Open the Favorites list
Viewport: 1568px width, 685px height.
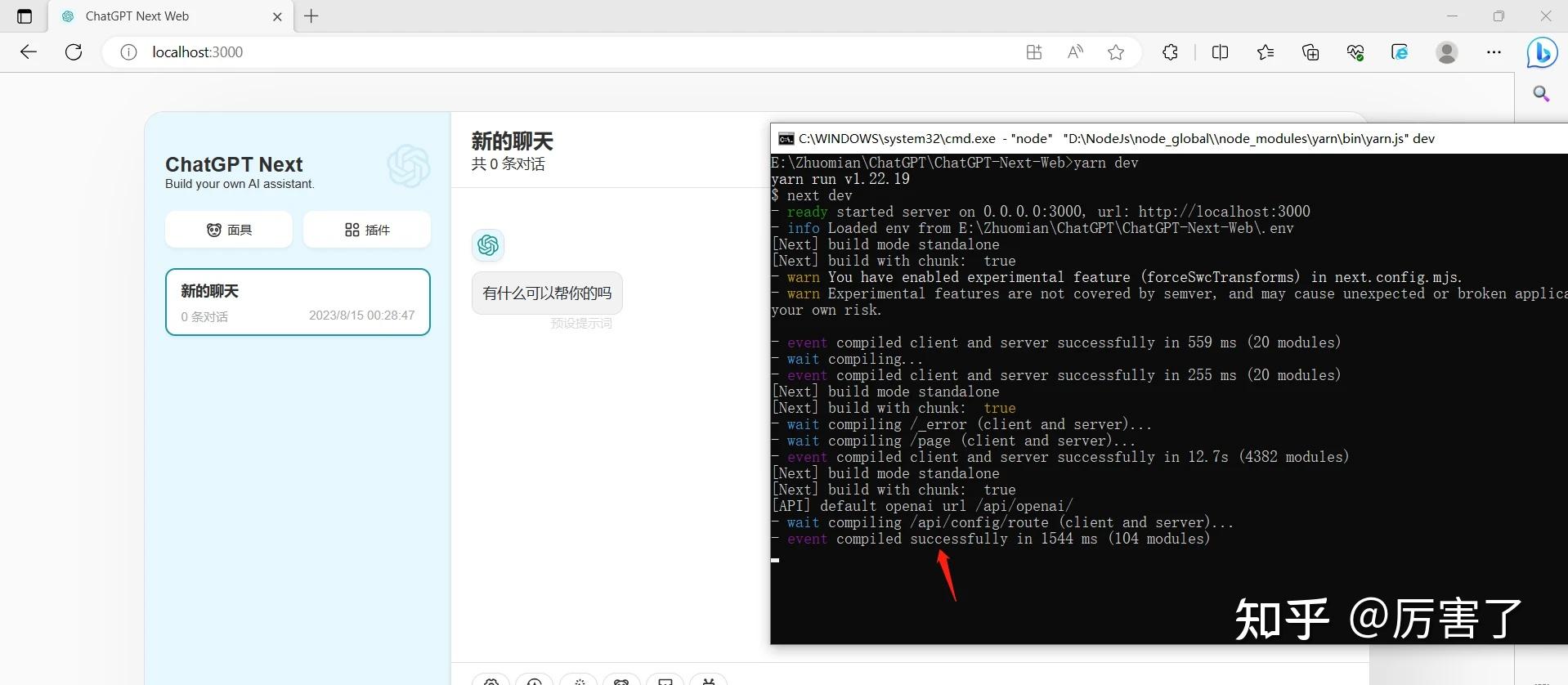1266,52
